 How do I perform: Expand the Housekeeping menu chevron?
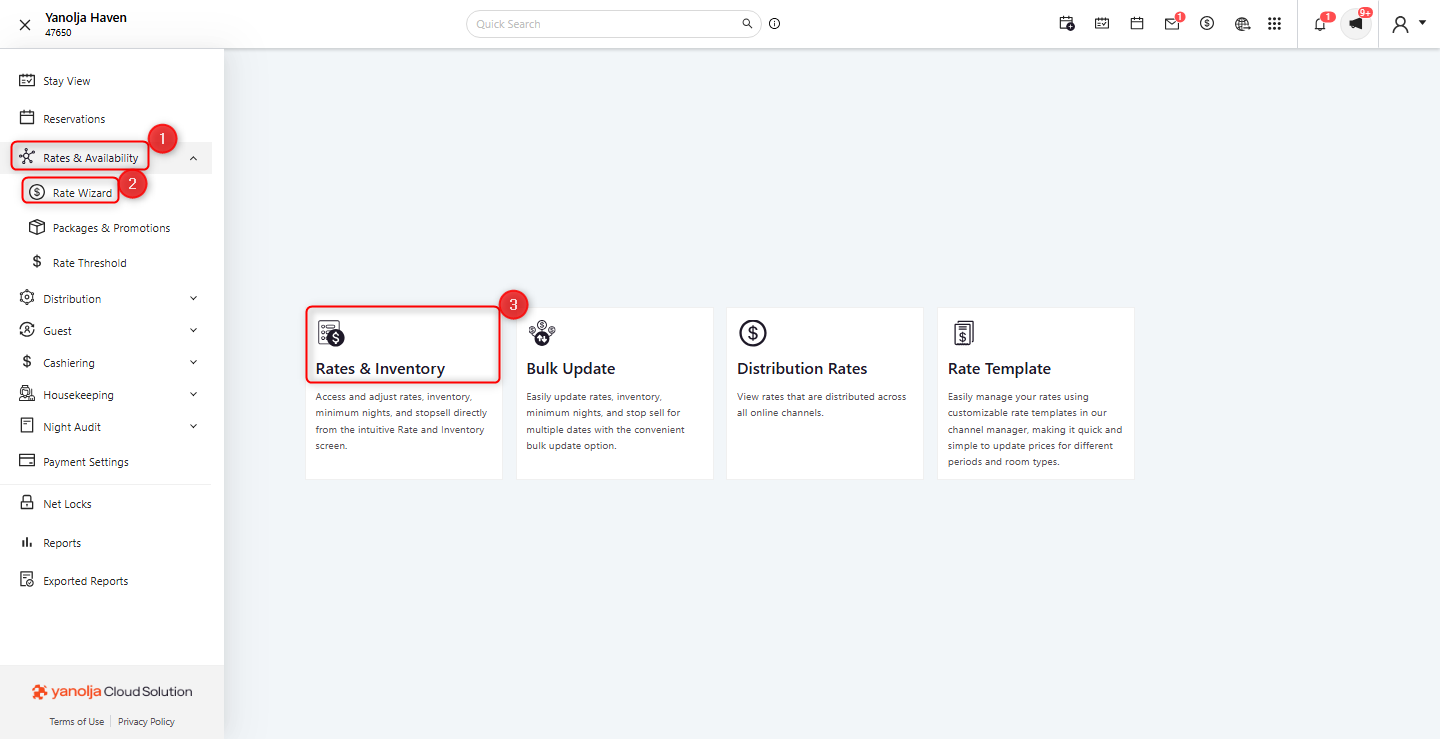(x=193, y=394)
